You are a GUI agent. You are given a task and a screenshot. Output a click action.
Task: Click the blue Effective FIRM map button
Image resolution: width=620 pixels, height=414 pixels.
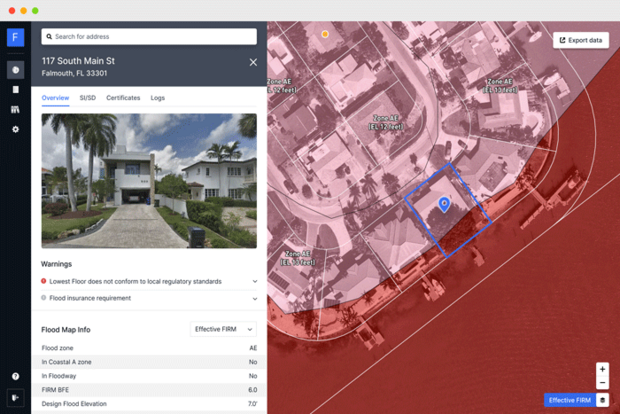570,400
